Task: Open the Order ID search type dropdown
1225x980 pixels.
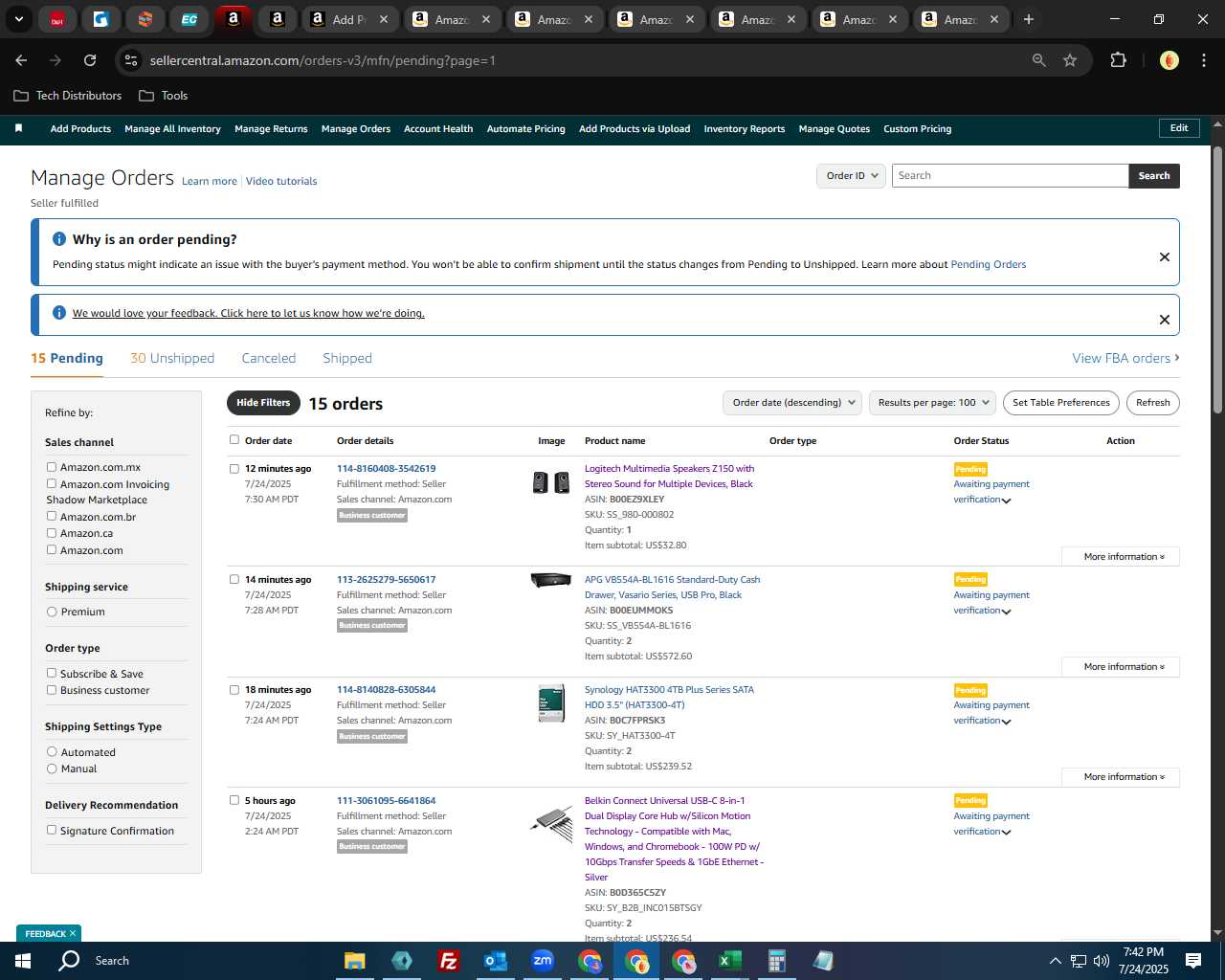Action: (852, 176)
